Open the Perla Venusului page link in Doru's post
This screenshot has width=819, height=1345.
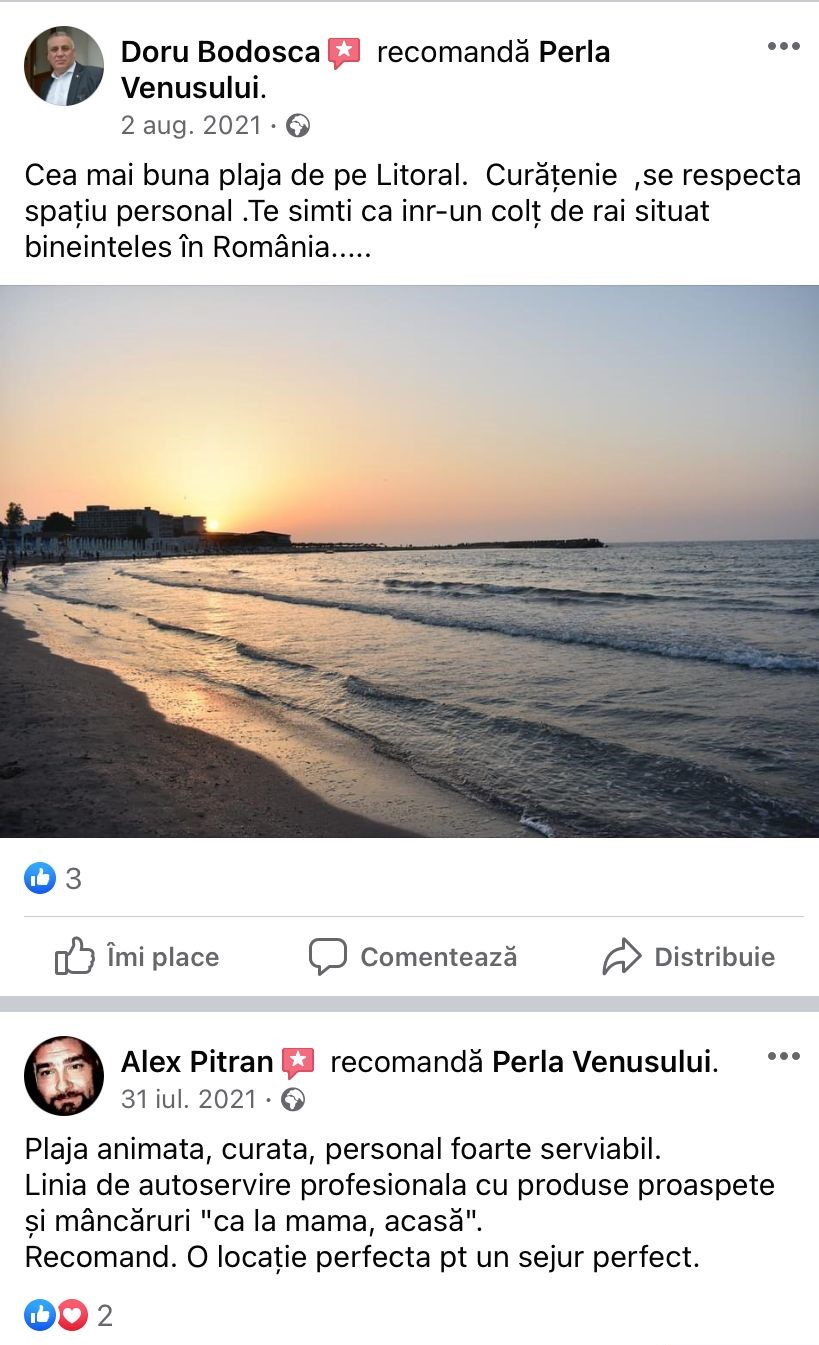pos(365,70)
